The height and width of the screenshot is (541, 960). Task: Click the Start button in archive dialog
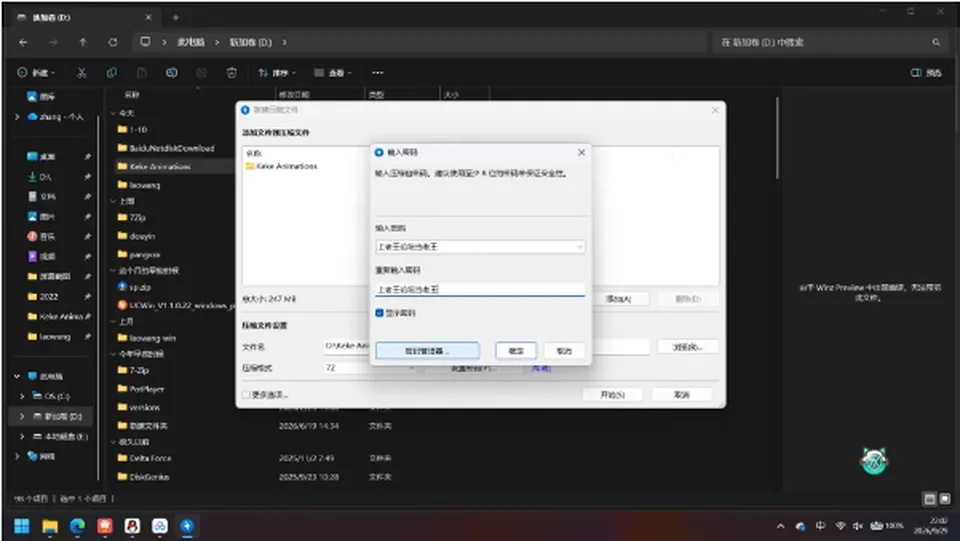612,395
